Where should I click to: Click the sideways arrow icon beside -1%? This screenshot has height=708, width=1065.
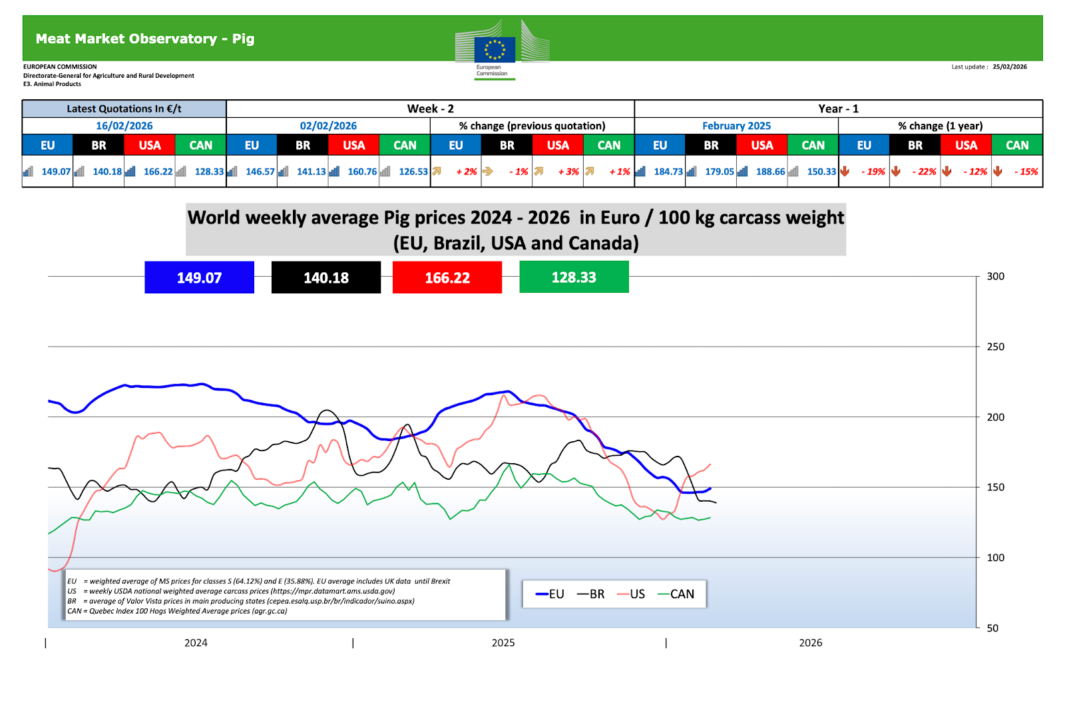point(488,172)
